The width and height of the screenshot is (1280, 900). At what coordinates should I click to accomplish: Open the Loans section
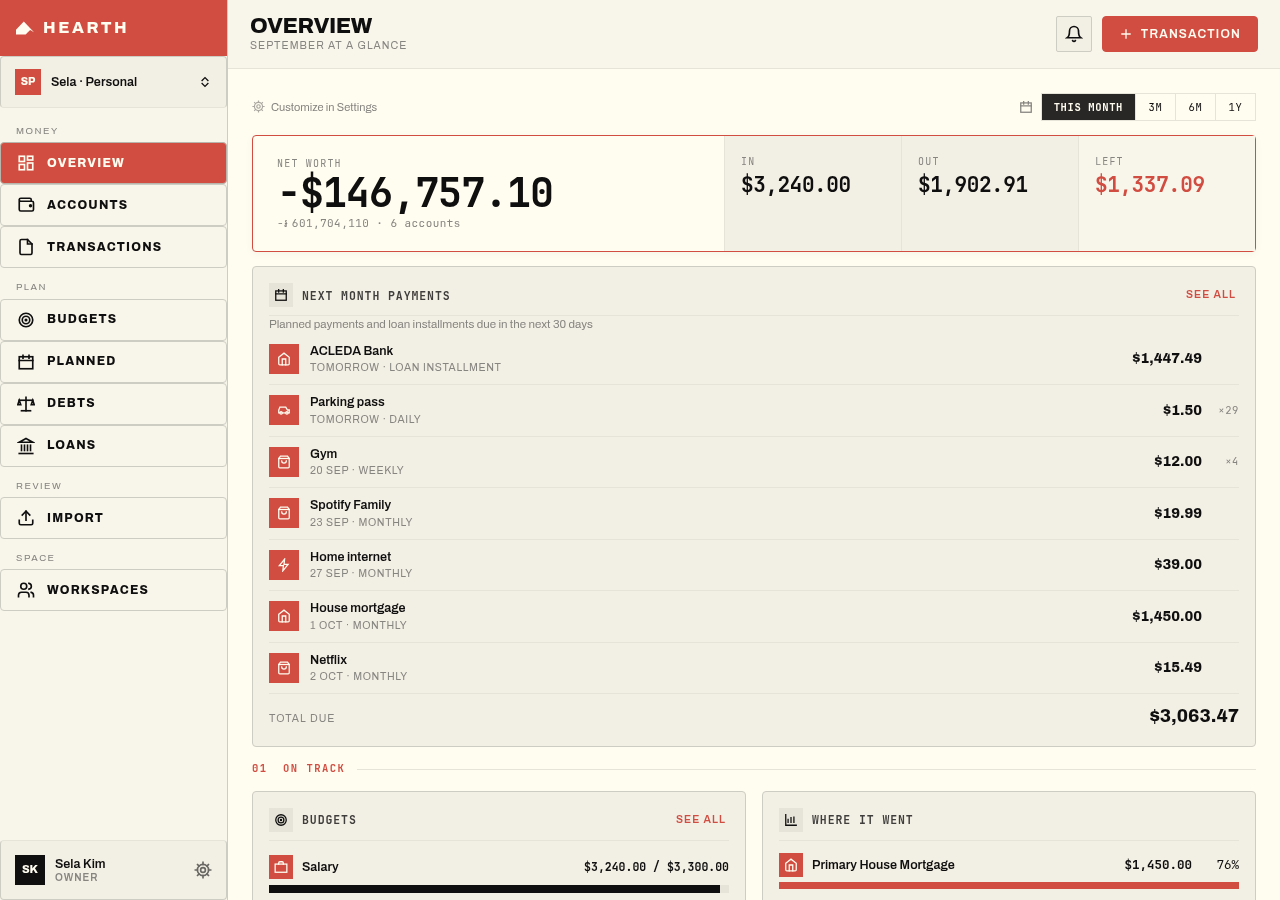coord(114,446)
